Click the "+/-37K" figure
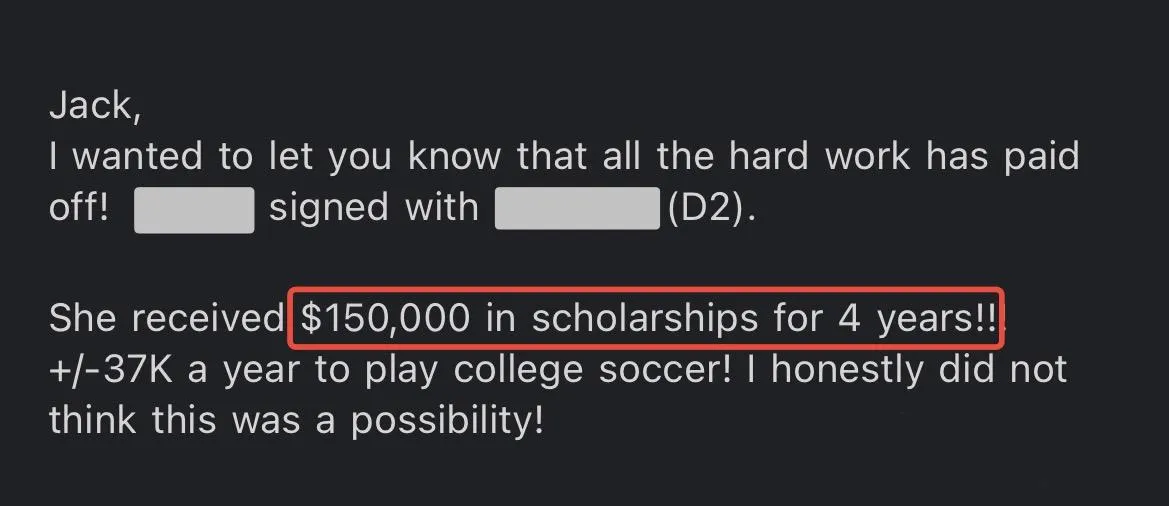The image size is (1169, 506). coord(111,370)
